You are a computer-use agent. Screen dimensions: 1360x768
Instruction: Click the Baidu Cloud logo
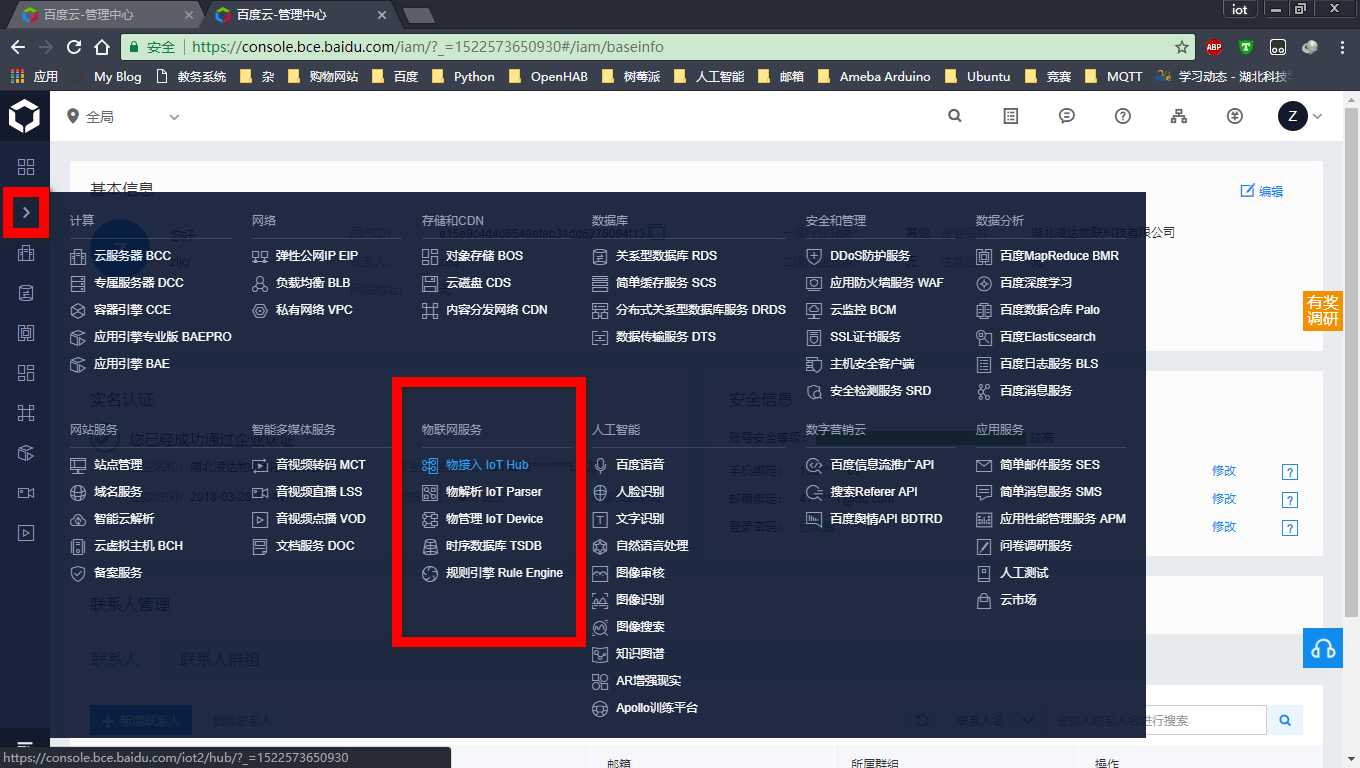(x=24, y=116)
